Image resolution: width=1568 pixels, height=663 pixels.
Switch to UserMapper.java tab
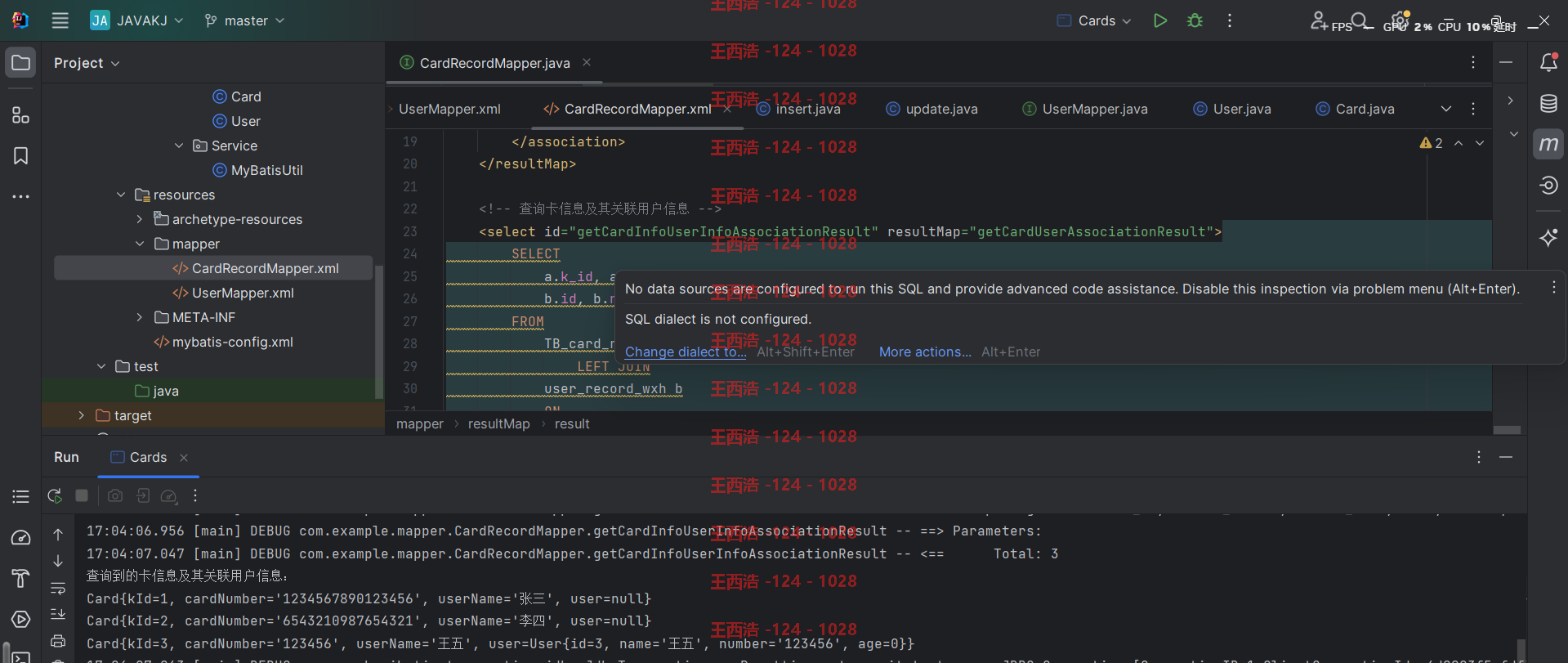click(x=1085, y=109)
